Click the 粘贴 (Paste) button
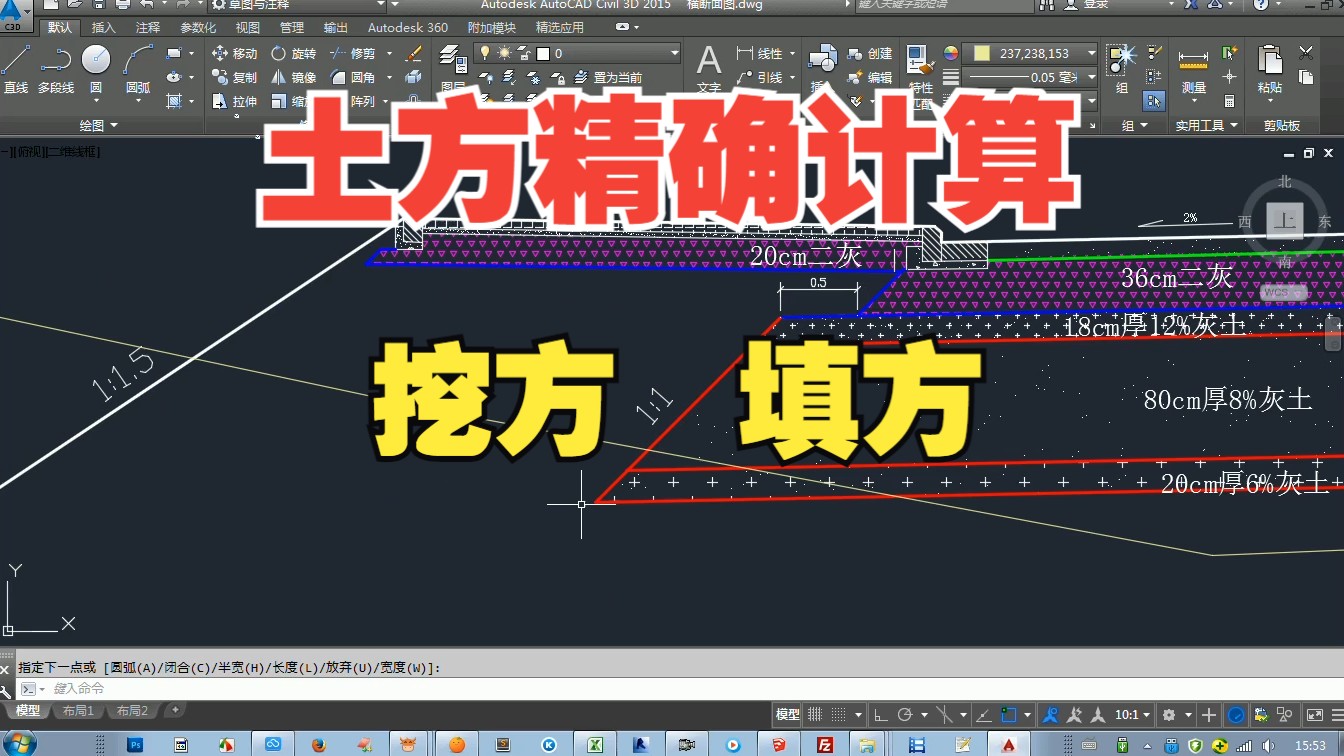This screenshot has height=756, width=1344. 1270,68
